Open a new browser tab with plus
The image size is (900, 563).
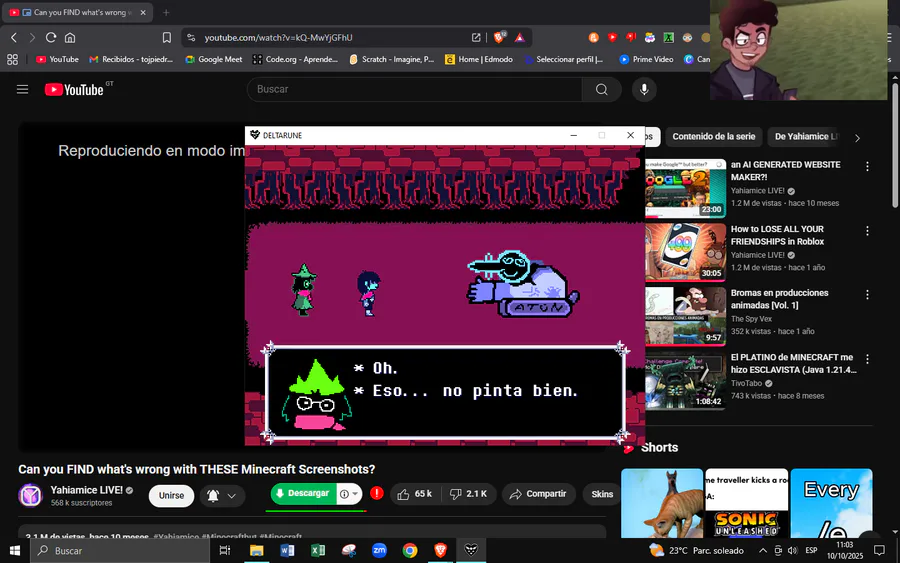tap(166, 13)
